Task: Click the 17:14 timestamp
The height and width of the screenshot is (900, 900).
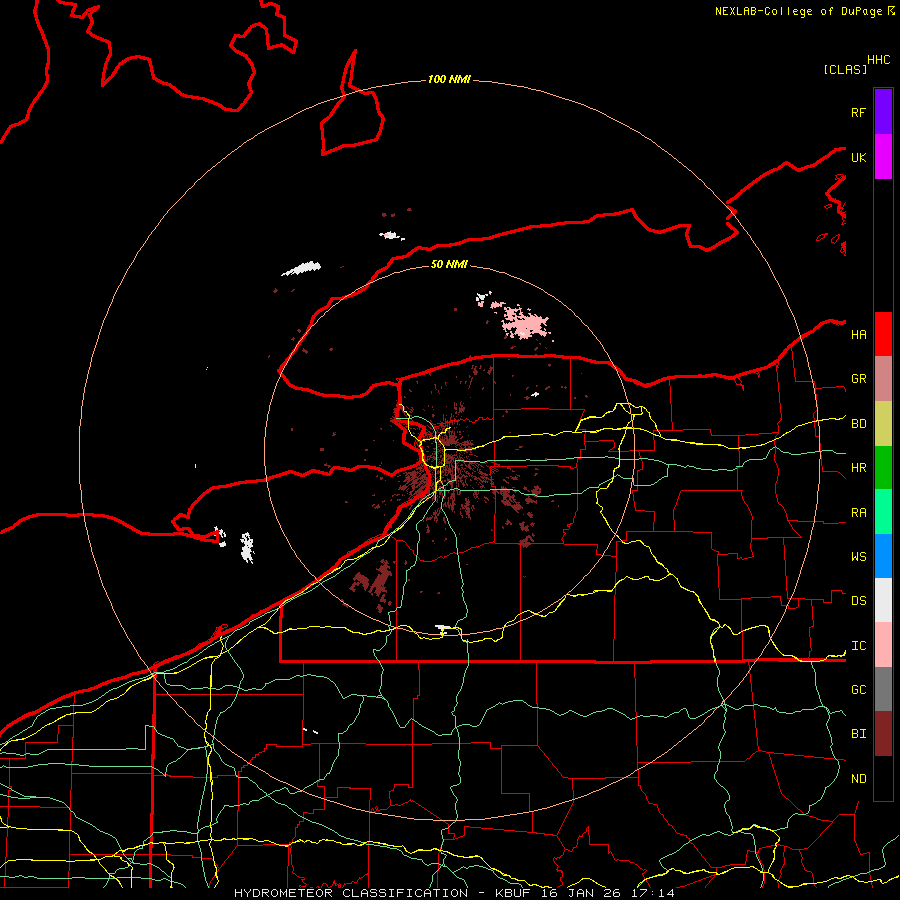Action: pos(651,893)
